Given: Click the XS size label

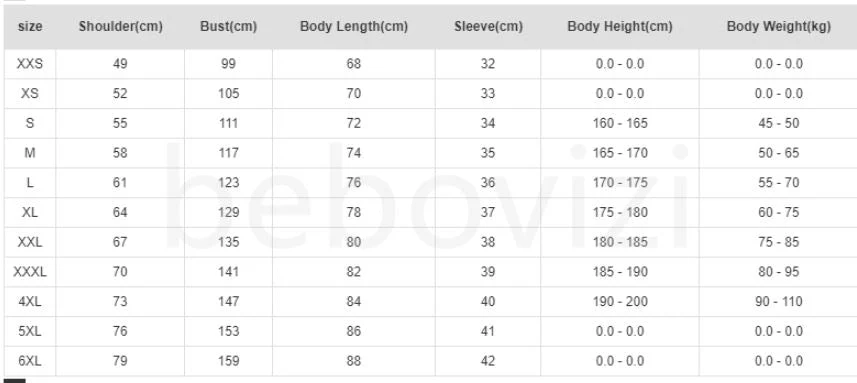Looking at the screenshot, I should (30, 93).
